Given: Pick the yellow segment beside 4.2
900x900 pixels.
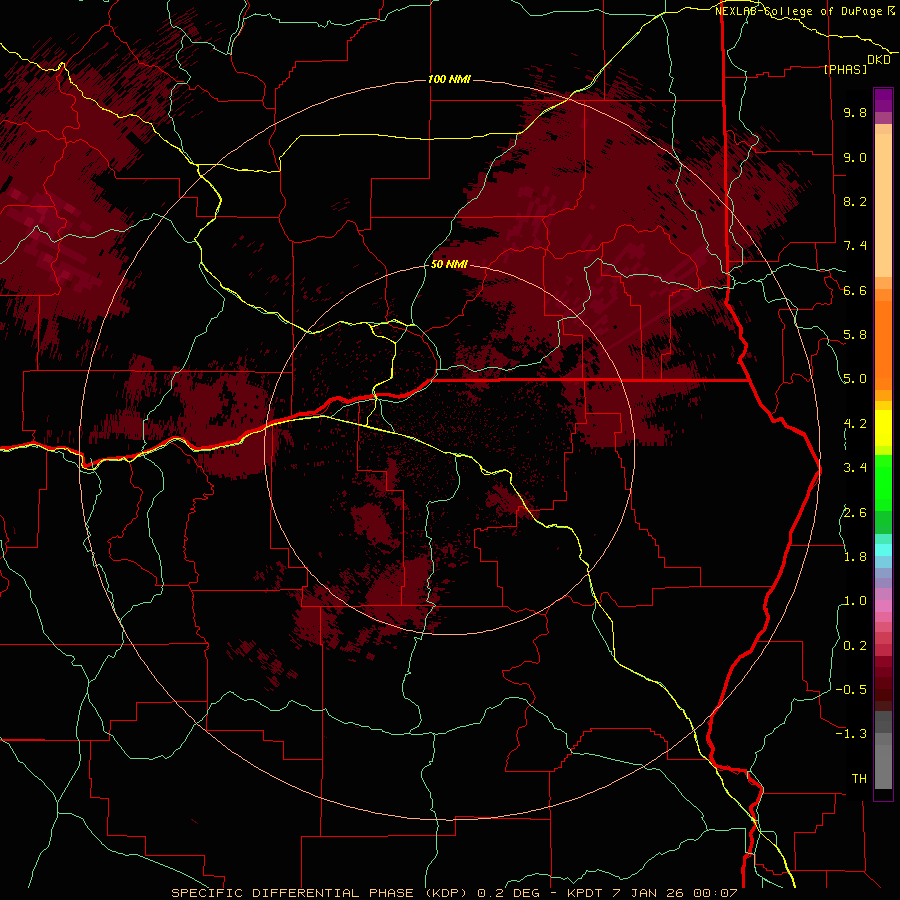Looking at the screenshot, I should [883, 428].
